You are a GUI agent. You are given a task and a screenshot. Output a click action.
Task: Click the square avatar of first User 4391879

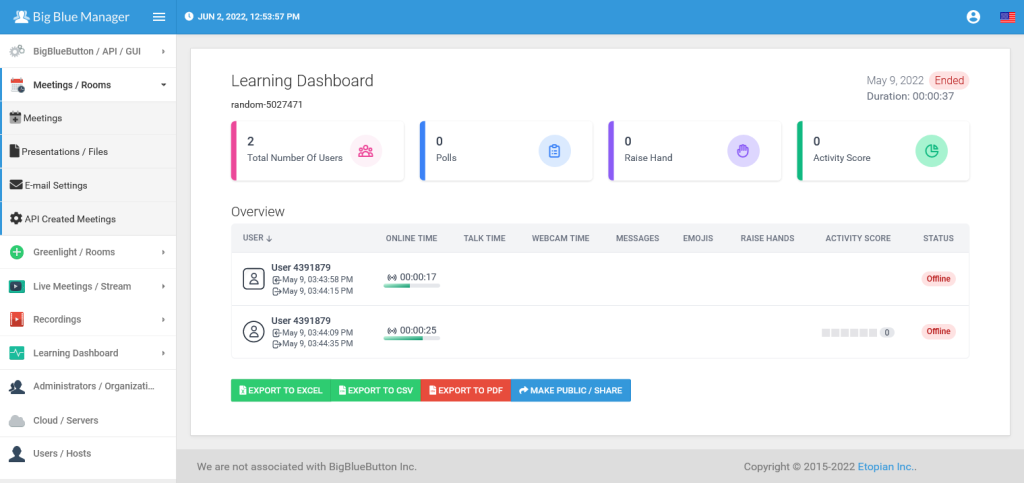pyautogui.click(x=253, y=279)
